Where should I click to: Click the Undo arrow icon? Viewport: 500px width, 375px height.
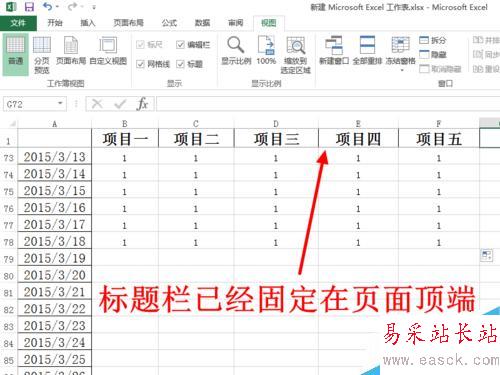pos(48,6)
